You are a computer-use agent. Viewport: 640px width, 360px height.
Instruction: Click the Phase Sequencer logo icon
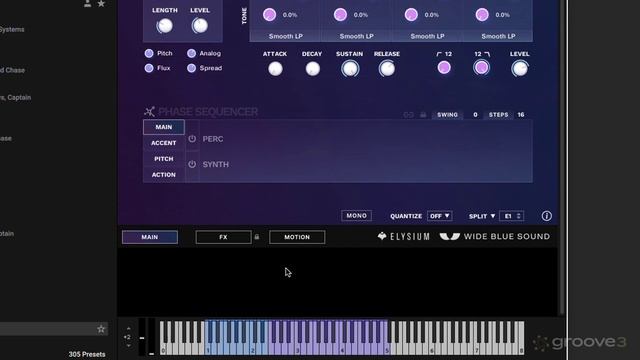click(149, 111)
